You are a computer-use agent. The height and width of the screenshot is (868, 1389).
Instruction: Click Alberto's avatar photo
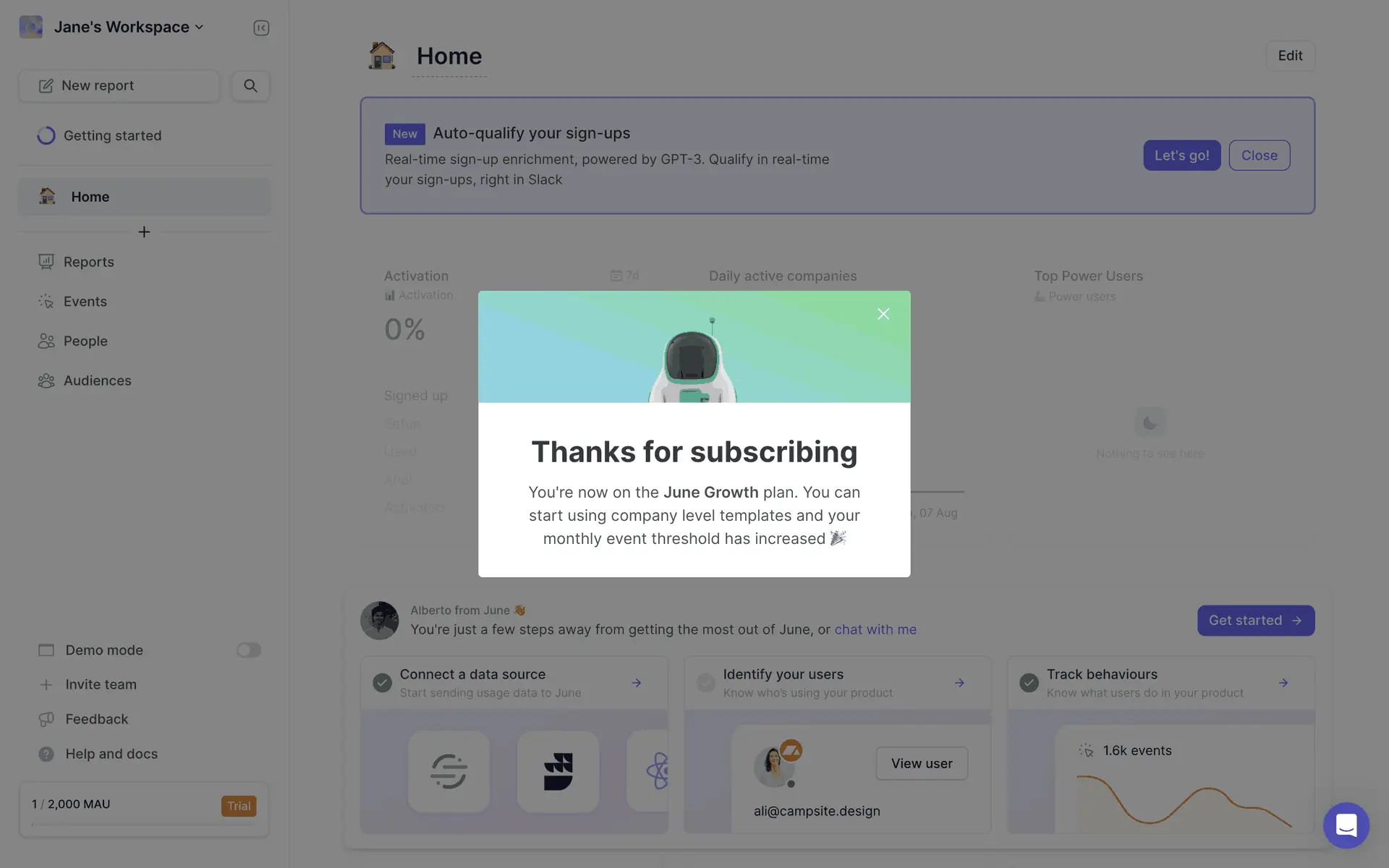tap(379, 620)
